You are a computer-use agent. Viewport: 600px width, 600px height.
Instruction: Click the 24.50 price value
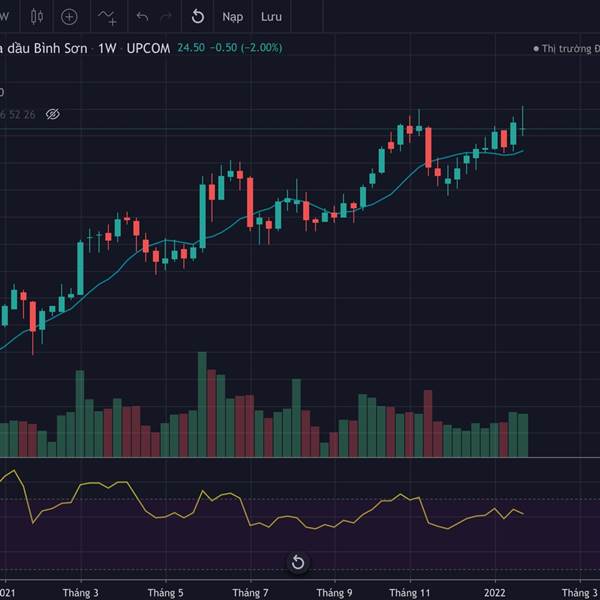coord(191,48)
